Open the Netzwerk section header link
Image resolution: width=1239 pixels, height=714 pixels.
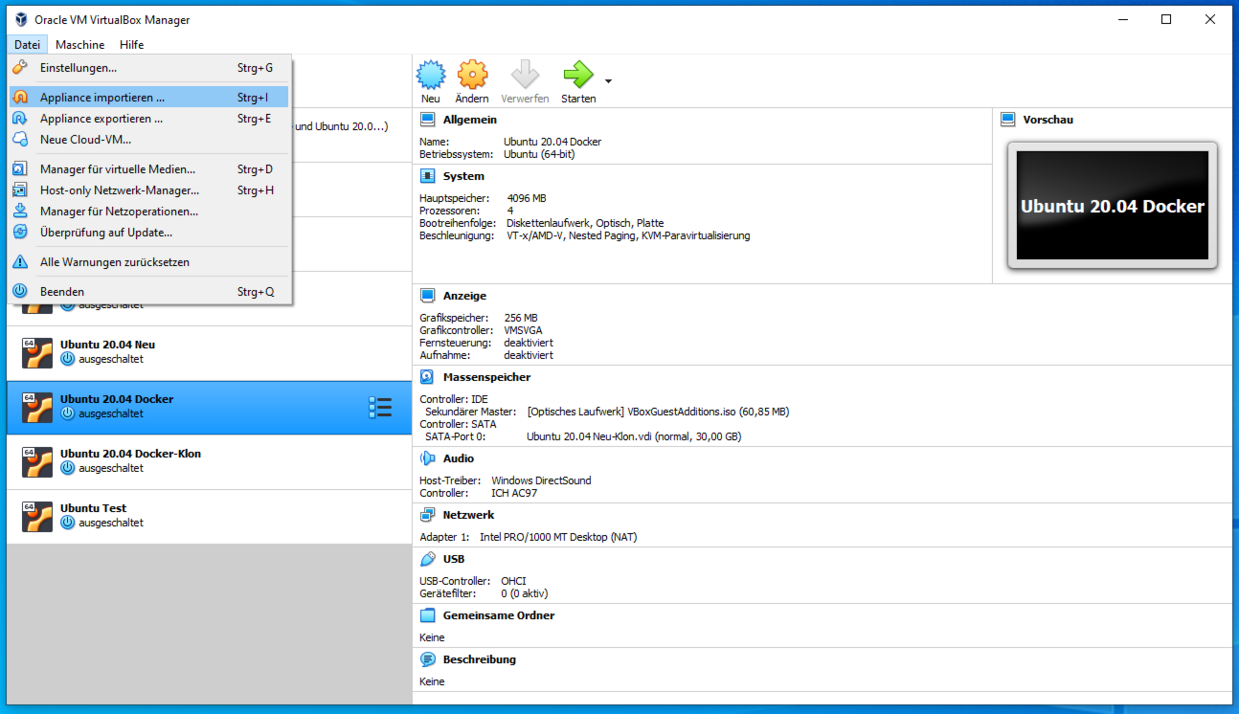468,515
